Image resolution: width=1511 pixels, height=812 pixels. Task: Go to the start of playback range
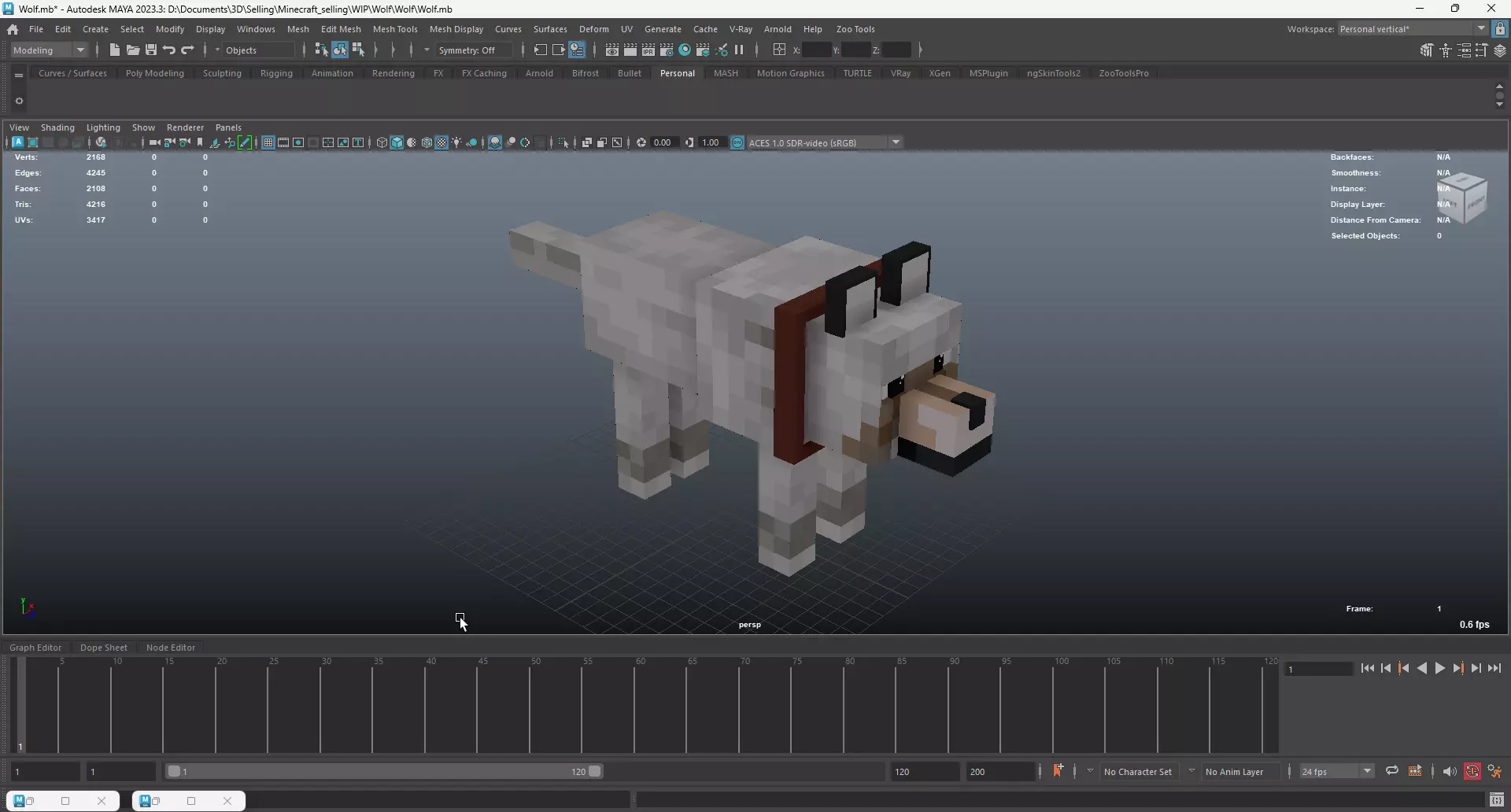1367,668
